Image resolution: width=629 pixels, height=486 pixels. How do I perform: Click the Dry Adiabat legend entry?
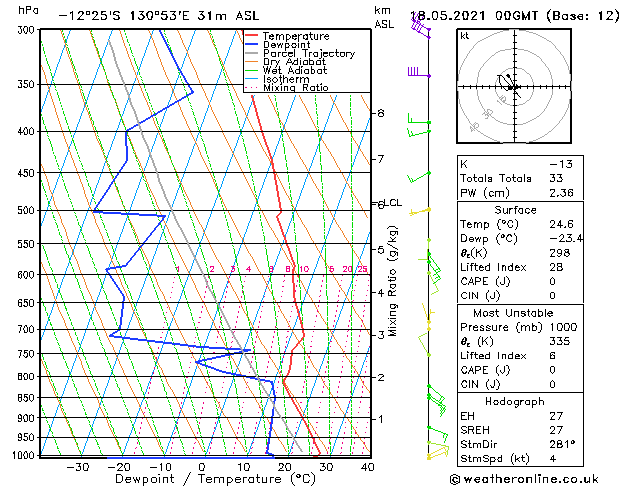click(x=294, y=62)
